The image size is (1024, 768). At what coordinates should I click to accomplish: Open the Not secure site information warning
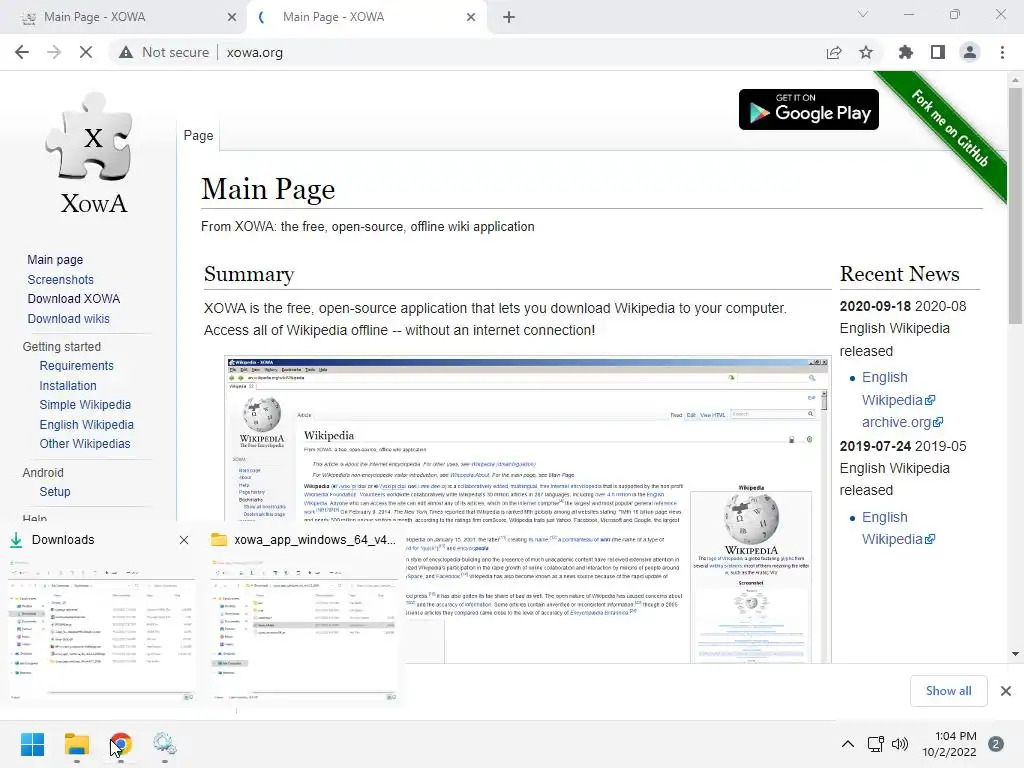164,52
